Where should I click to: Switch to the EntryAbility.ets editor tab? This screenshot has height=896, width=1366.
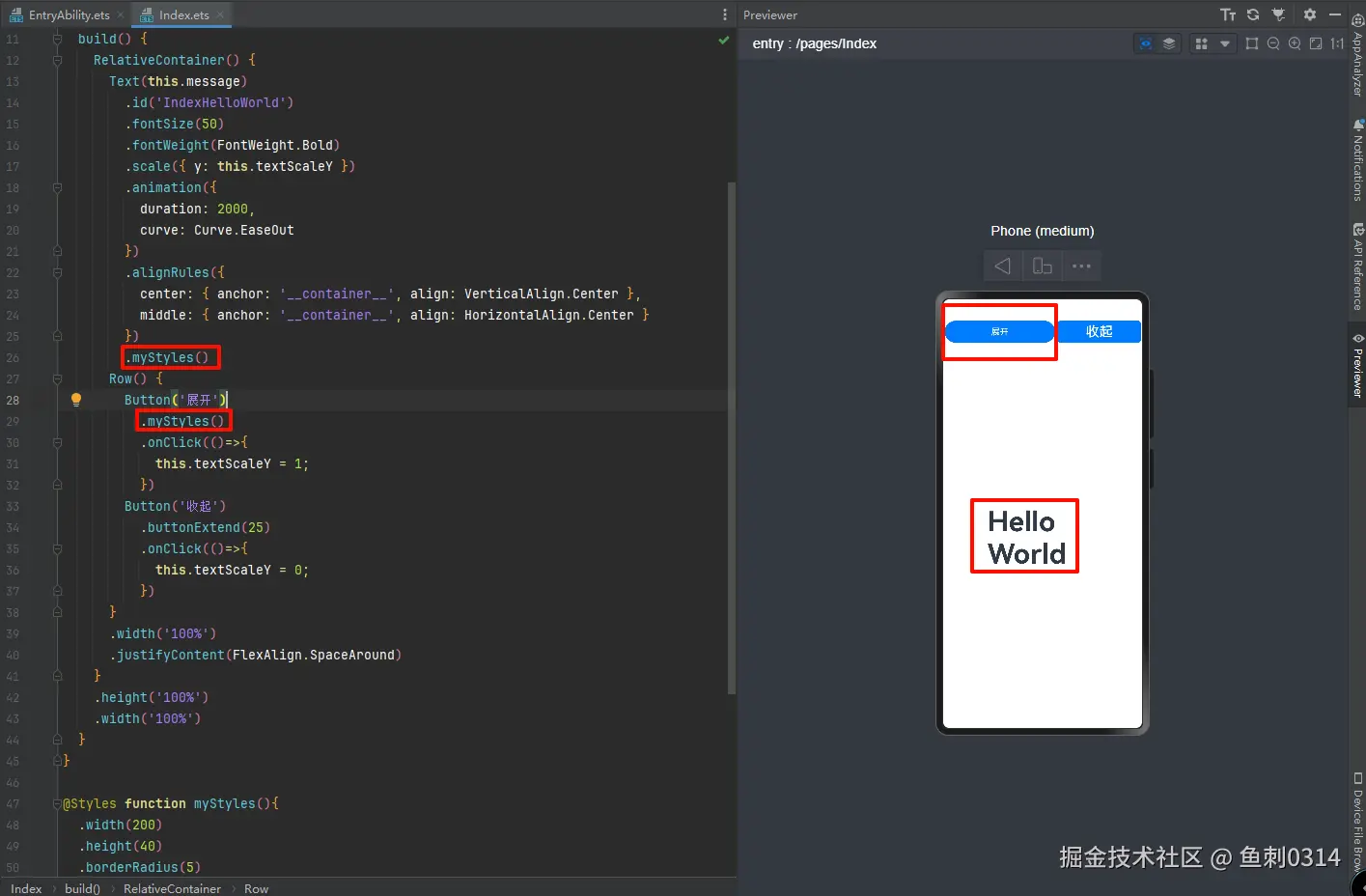[69, 14]
